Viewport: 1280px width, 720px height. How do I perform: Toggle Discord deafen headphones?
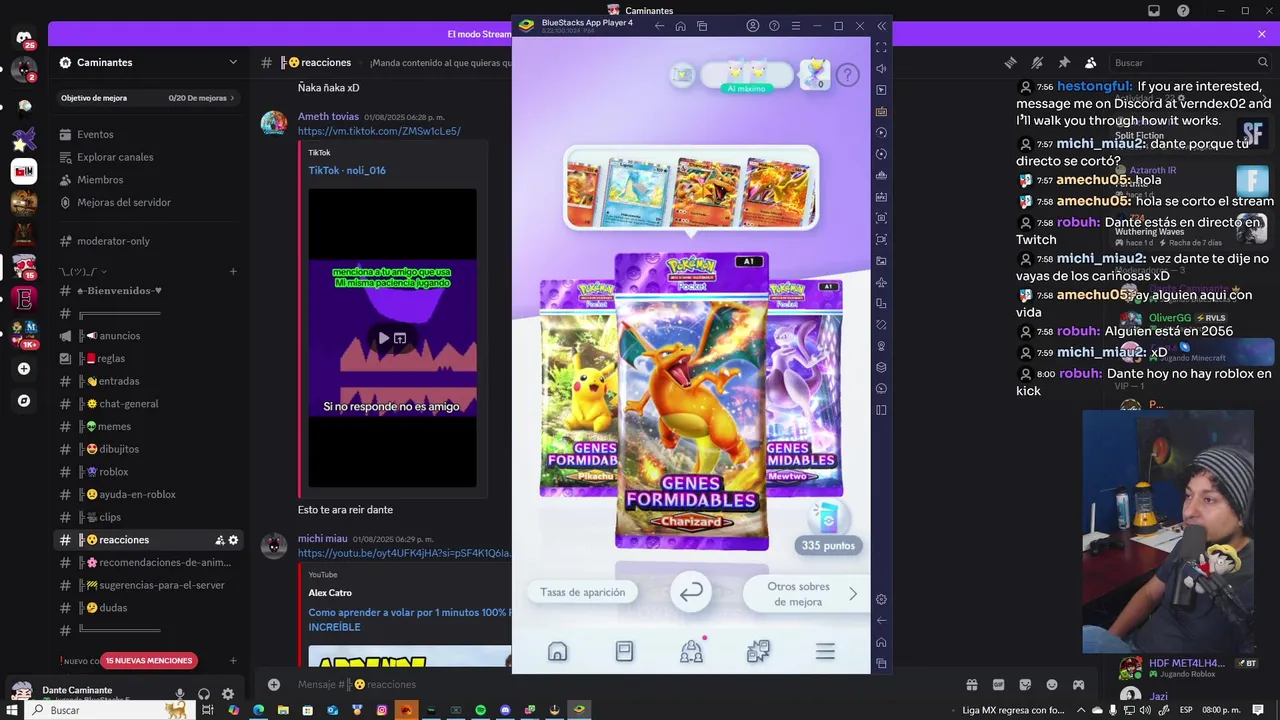pyautogui.click(x=204, y=694)
